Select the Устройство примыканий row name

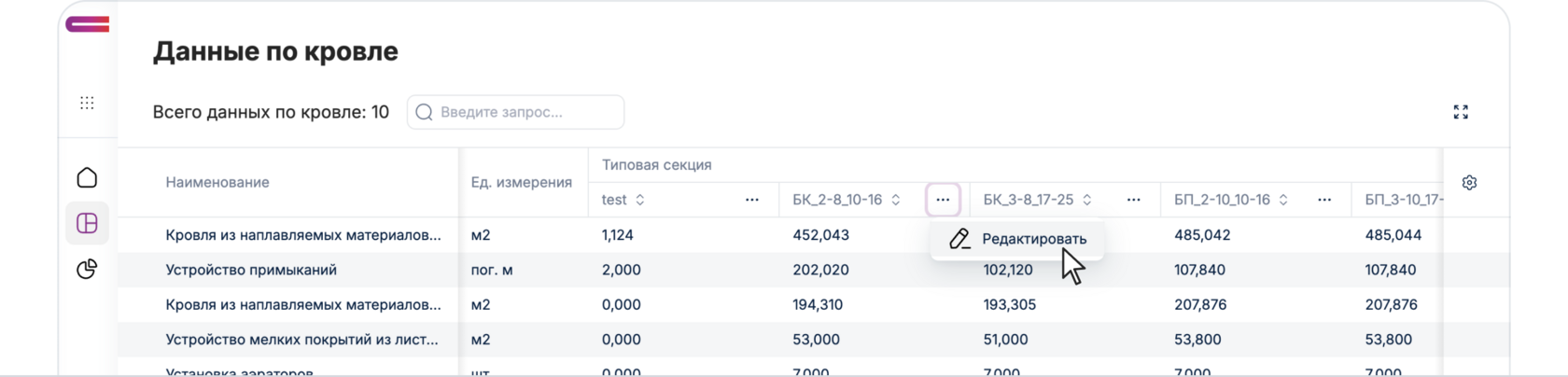[251, 270]
